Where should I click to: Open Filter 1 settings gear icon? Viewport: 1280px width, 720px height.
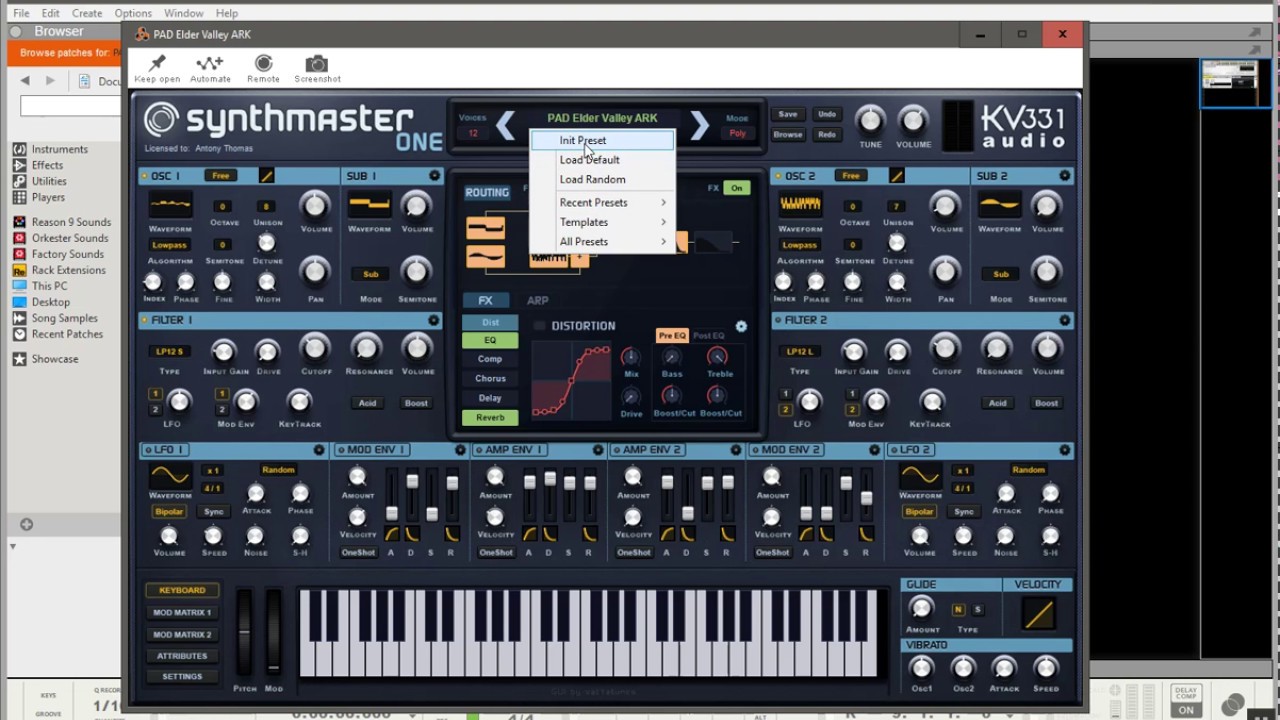tap(434, 320)
